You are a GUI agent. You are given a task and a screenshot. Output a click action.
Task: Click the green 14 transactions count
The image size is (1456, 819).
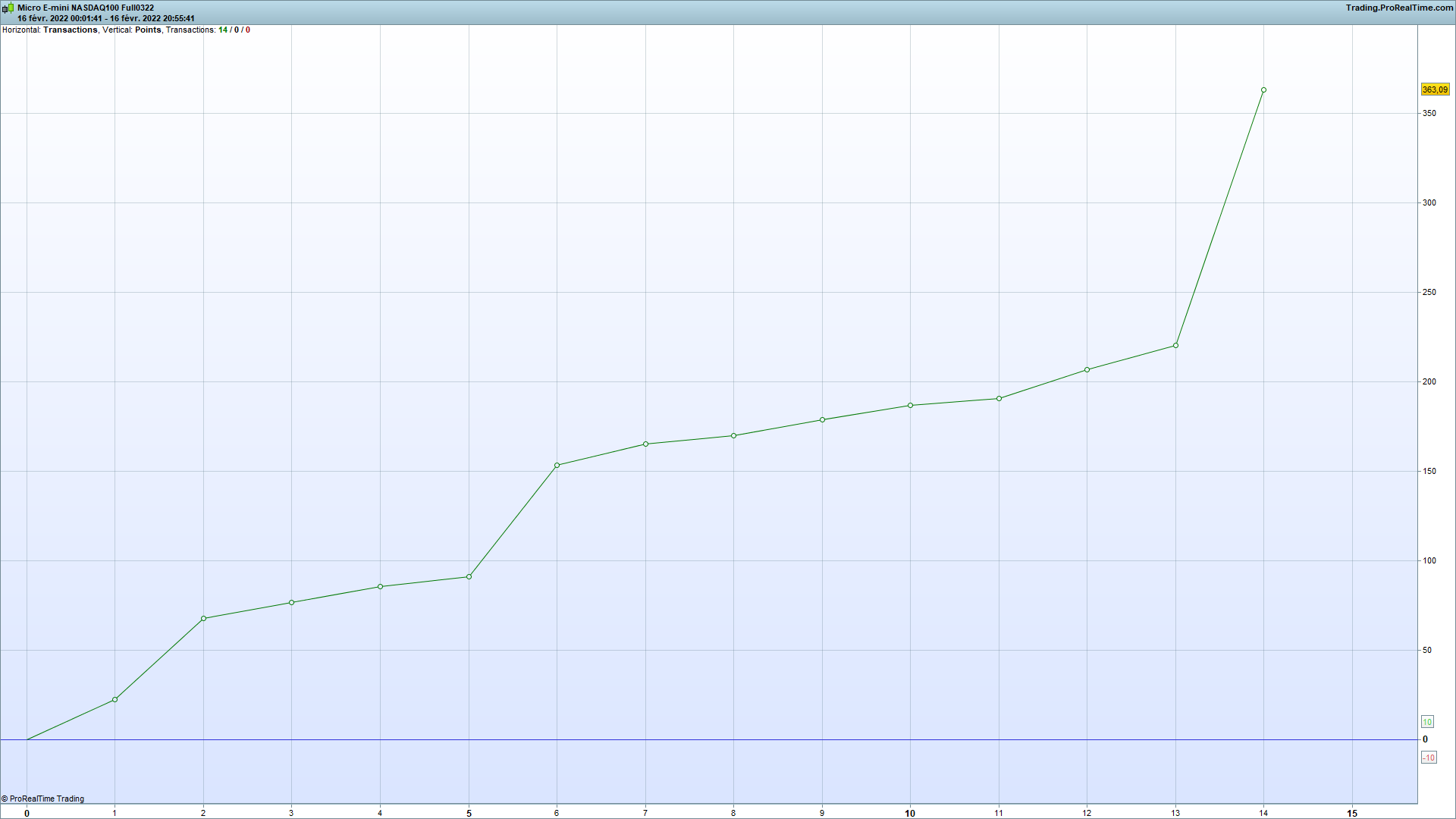click(223, 30)
